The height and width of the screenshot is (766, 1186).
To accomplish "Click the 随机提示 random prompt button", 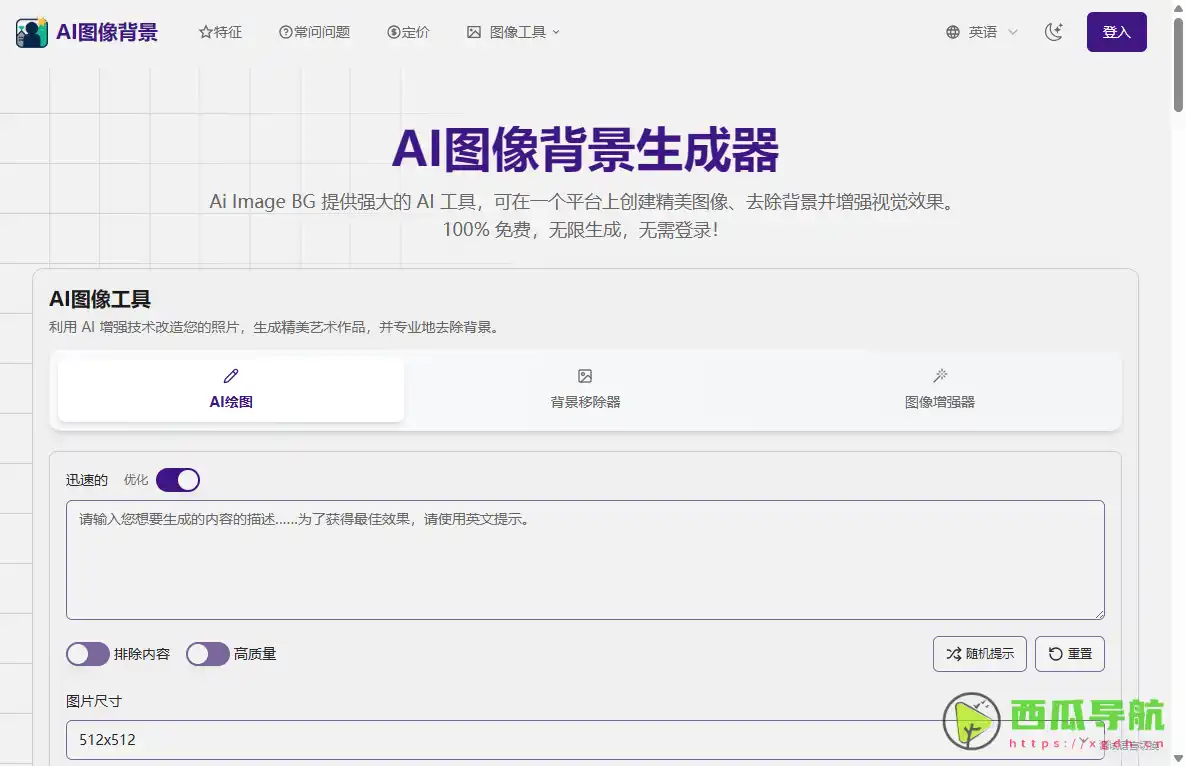I will click(x=980, y=654).
